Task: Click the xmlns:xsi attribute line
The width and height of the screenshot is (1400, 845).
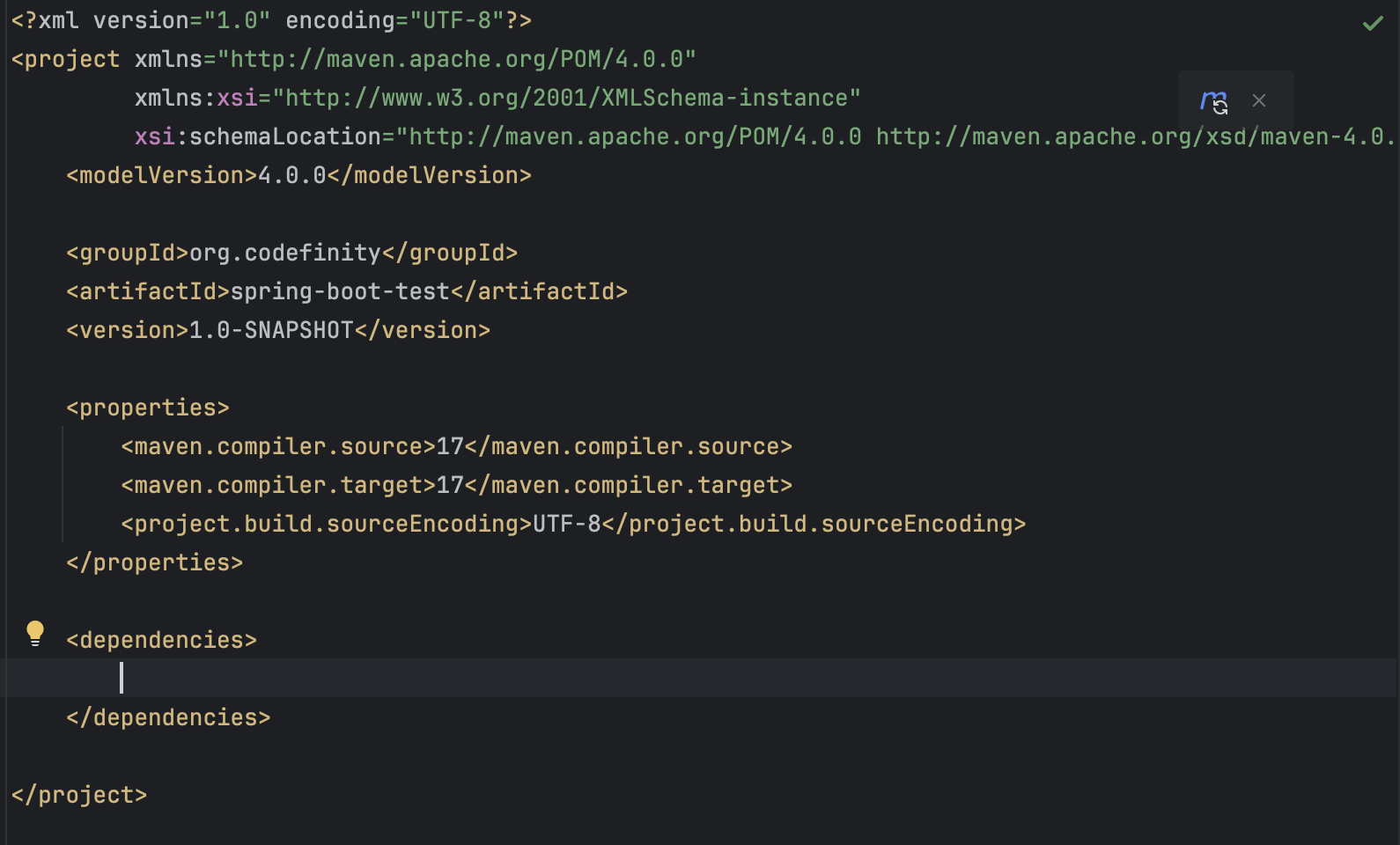Action: [497, 98]
